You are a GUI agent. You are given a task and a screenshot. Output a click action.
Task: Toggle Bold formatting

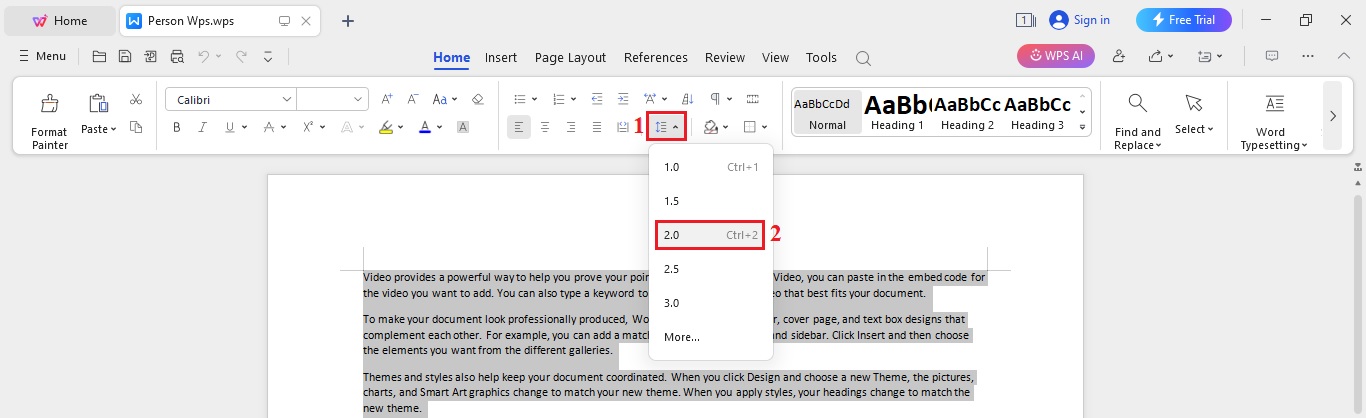click(177, 127)
